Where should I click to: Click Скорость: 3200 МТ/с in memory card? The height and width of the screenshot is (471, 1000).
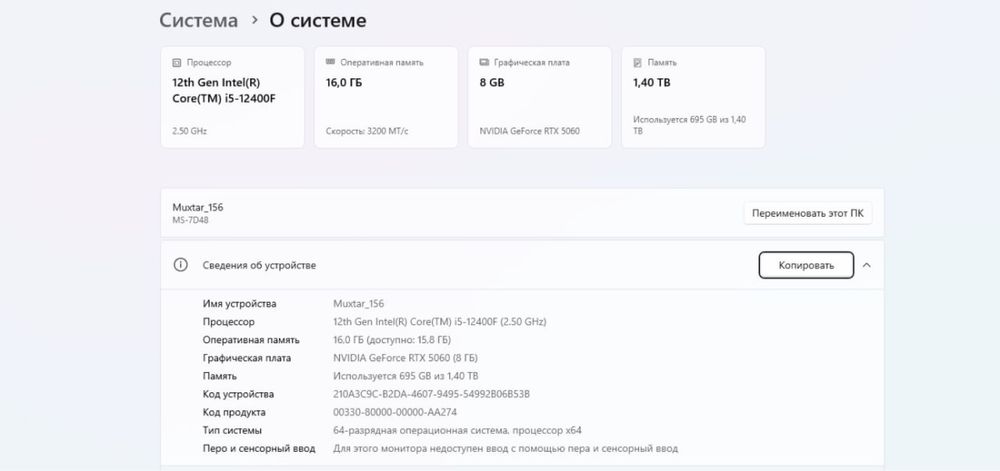click(x=367, y=131)
